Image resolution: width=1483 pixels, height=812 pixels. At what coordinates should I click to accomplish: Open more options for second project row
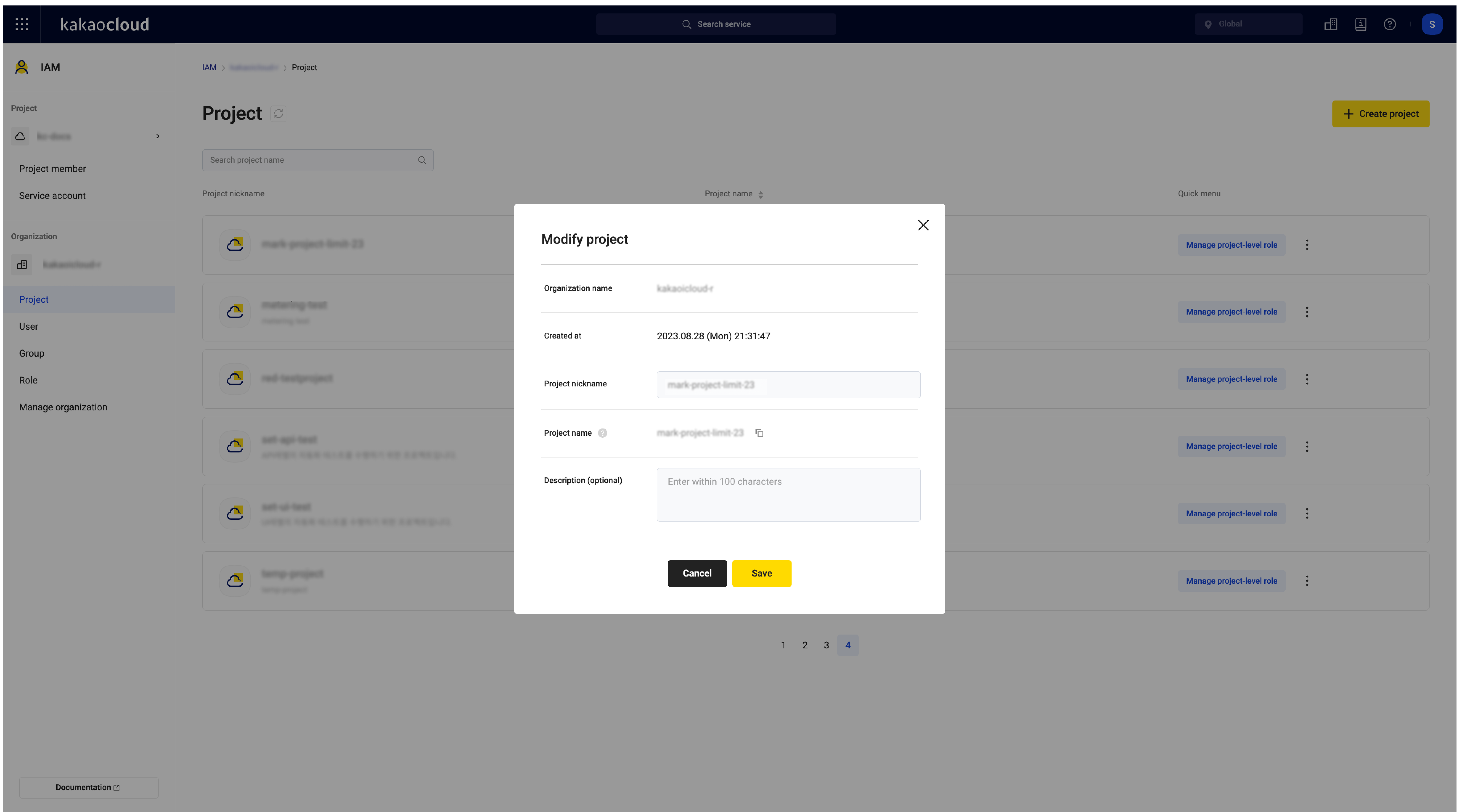[x=1307, y=312]
